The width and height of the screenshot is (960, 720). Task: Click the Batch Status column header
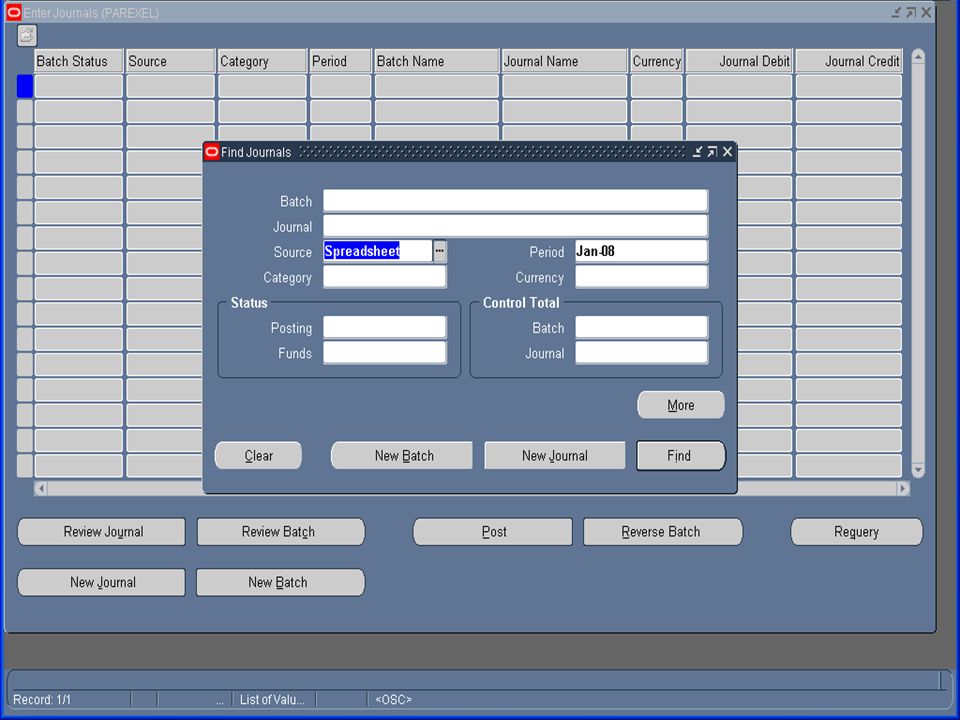(78, 61)
